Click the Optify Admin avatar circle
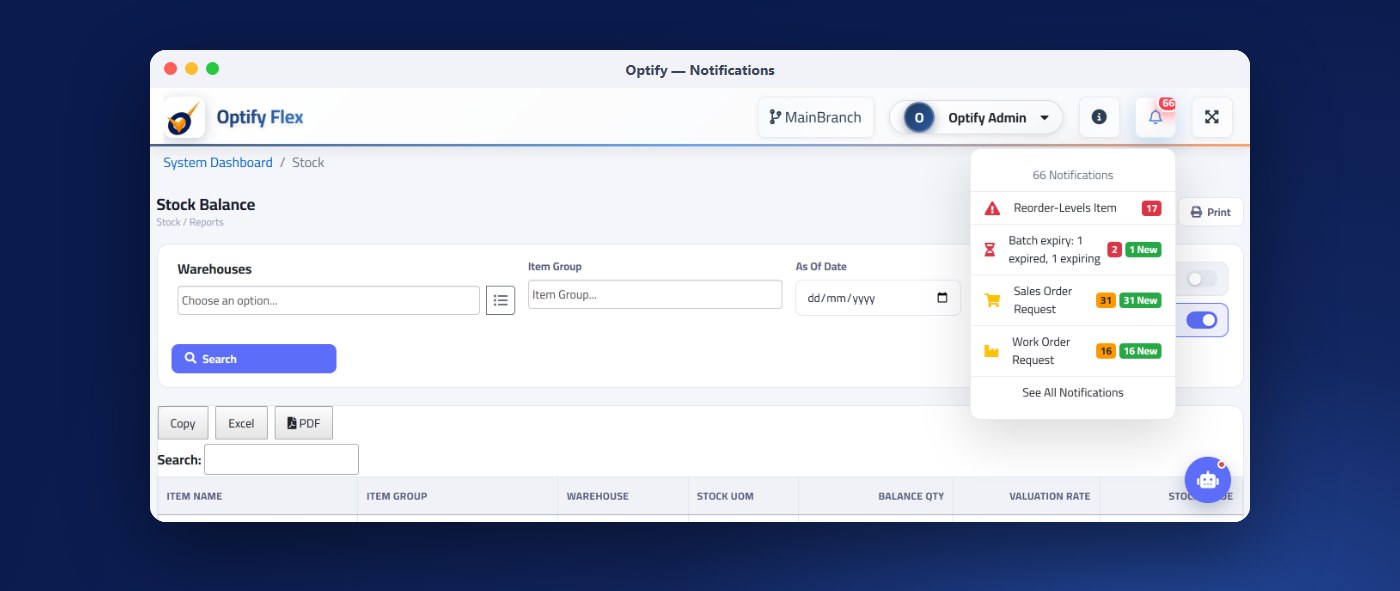The image size is (1400, 591). pos(919,118)
